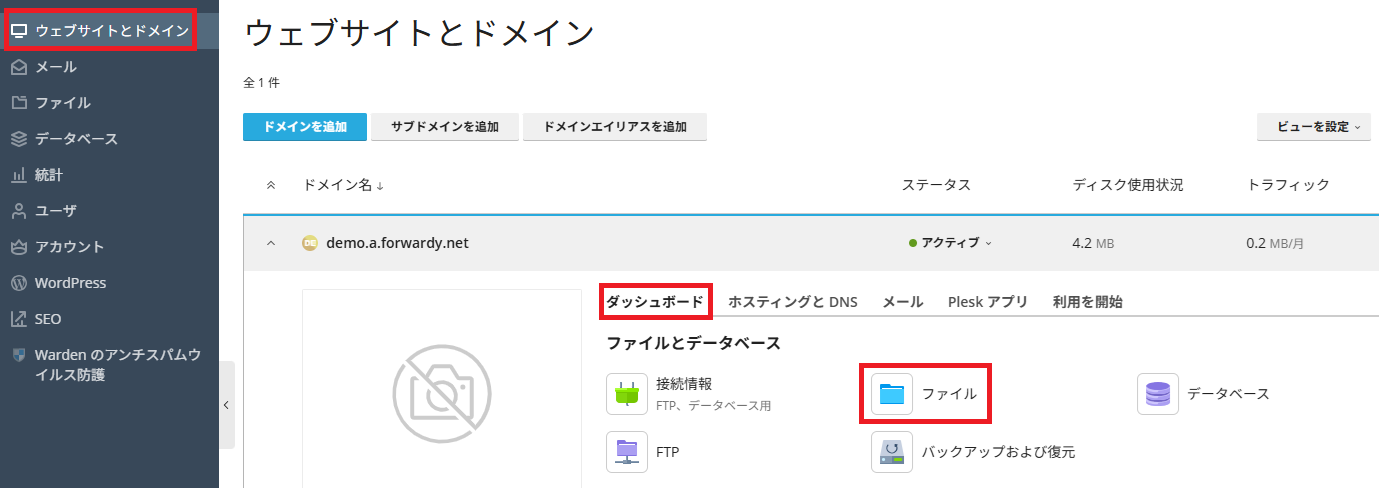
Task: Click the Database (データベース) icon in dashboard
Action: 1158,393
